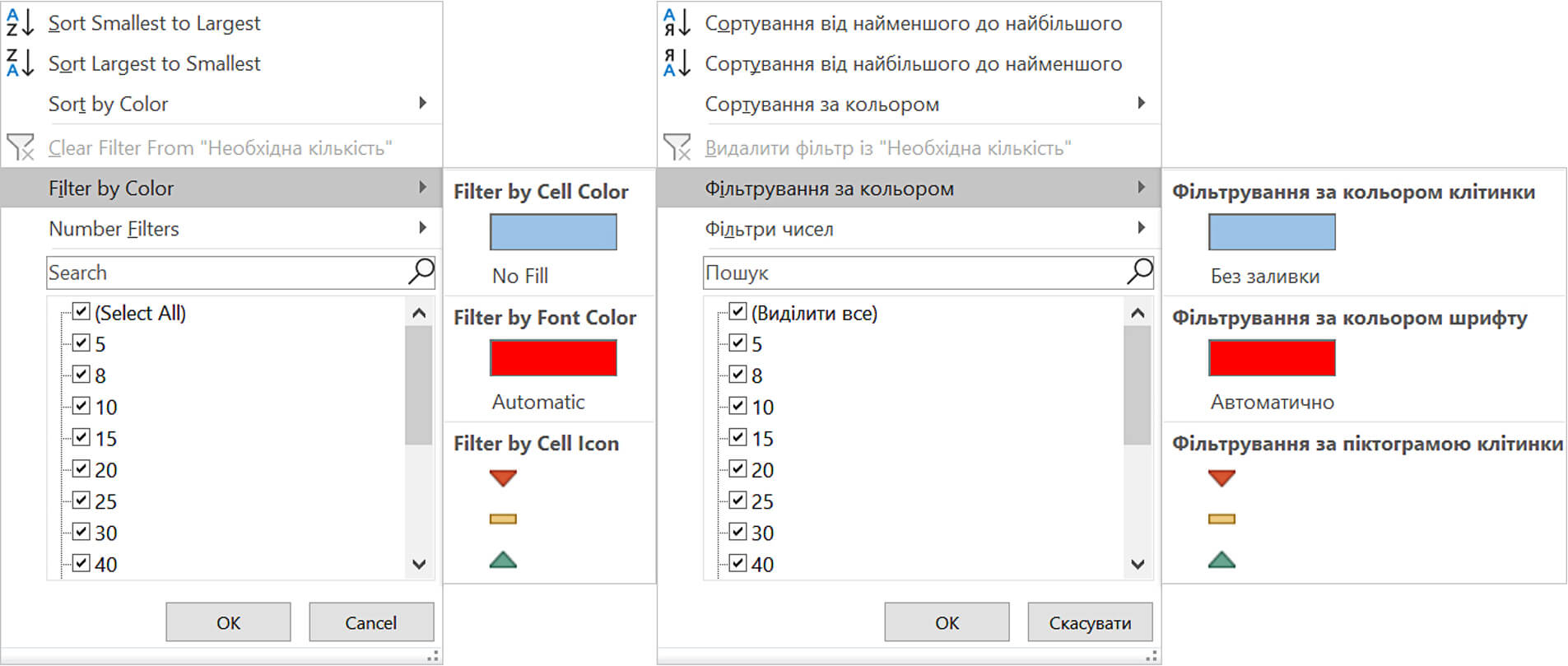Viewport: 1568px width, 666px height.
Task: Click into the Search input field
Action: pos(222,272)
